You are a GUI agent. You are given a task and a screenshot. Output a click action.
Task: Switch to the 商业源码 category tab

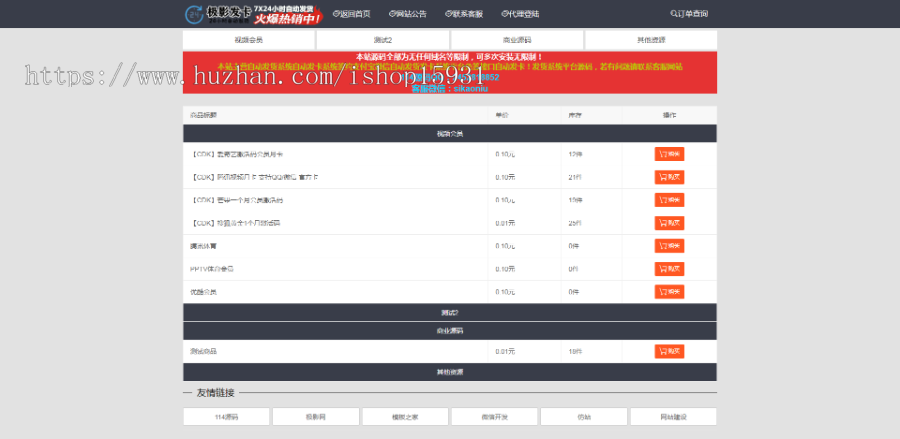517,40
